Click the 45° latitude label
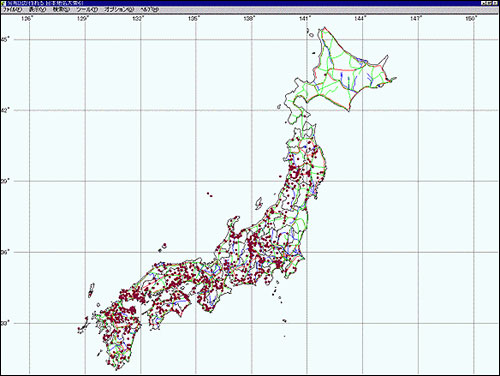 tap(6, 40)
